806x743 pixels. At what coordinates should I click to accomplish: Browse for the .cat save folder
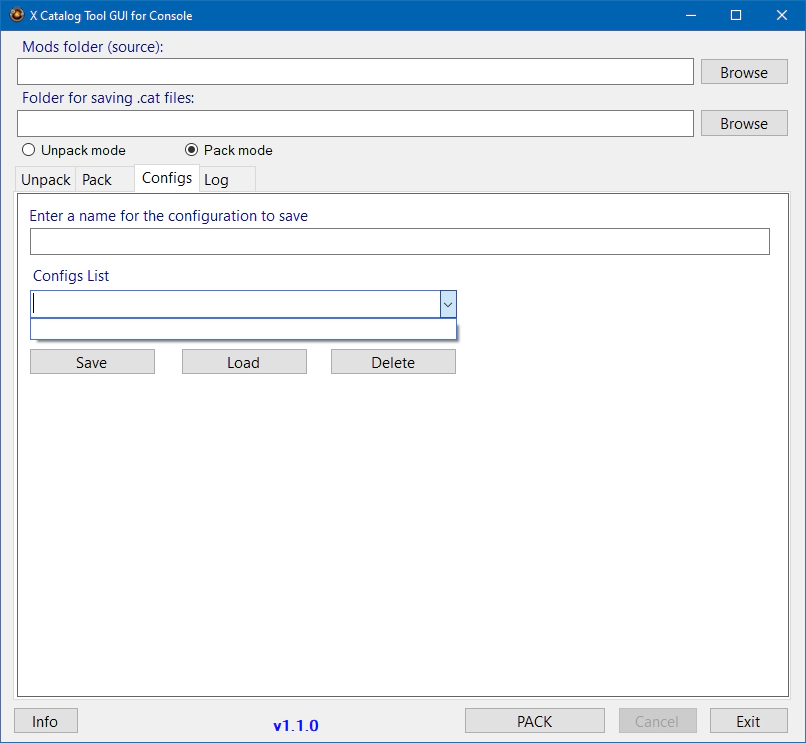pyautogui.click(x=744, y=123)
